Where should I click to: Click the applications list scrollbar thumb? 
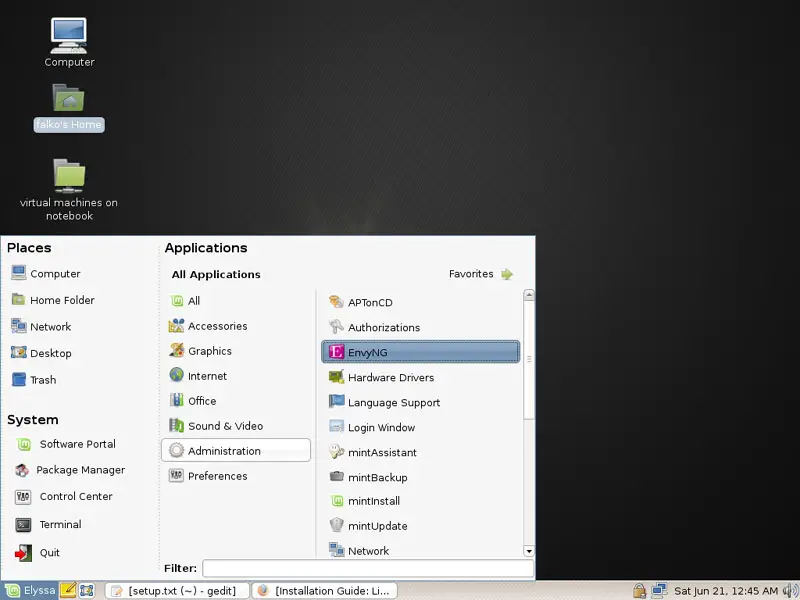click(x=529, y=359)
